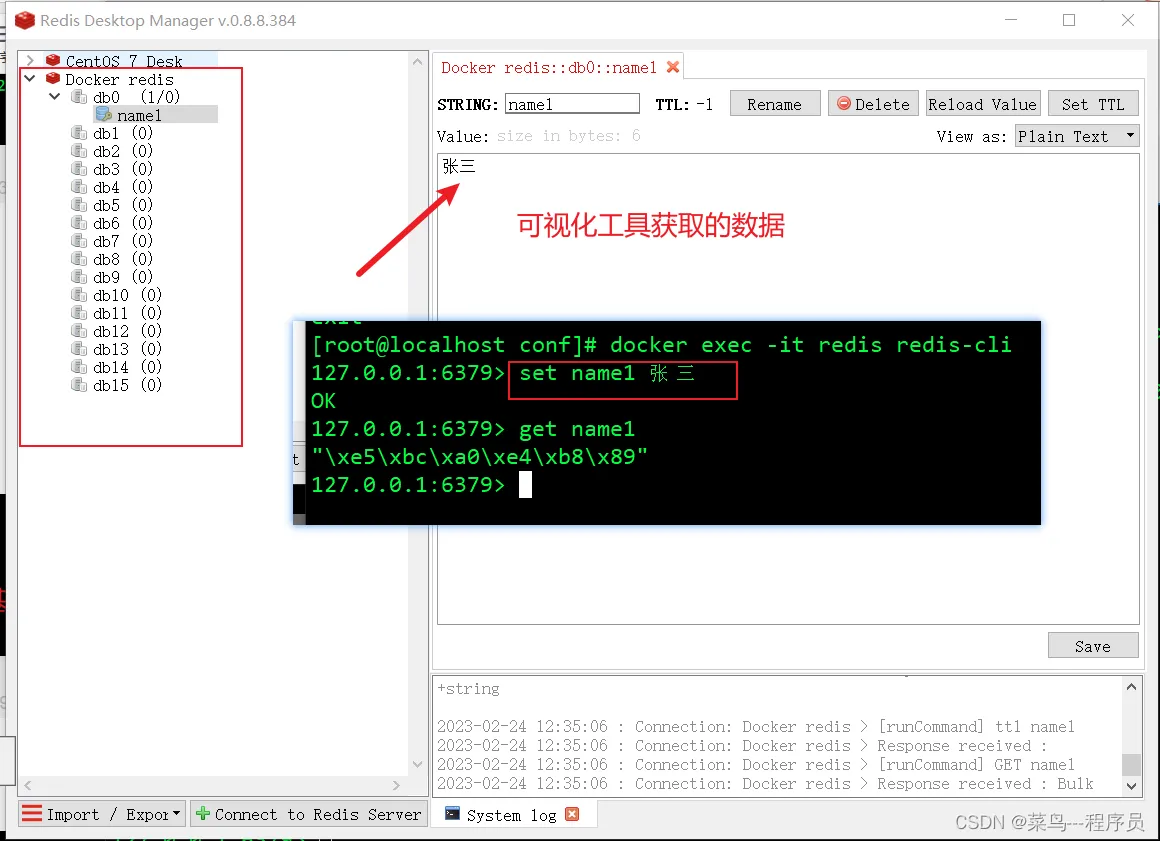The image size is (1160, 841).
Task: Click the db13 database icon
Action: pos(79,348)
